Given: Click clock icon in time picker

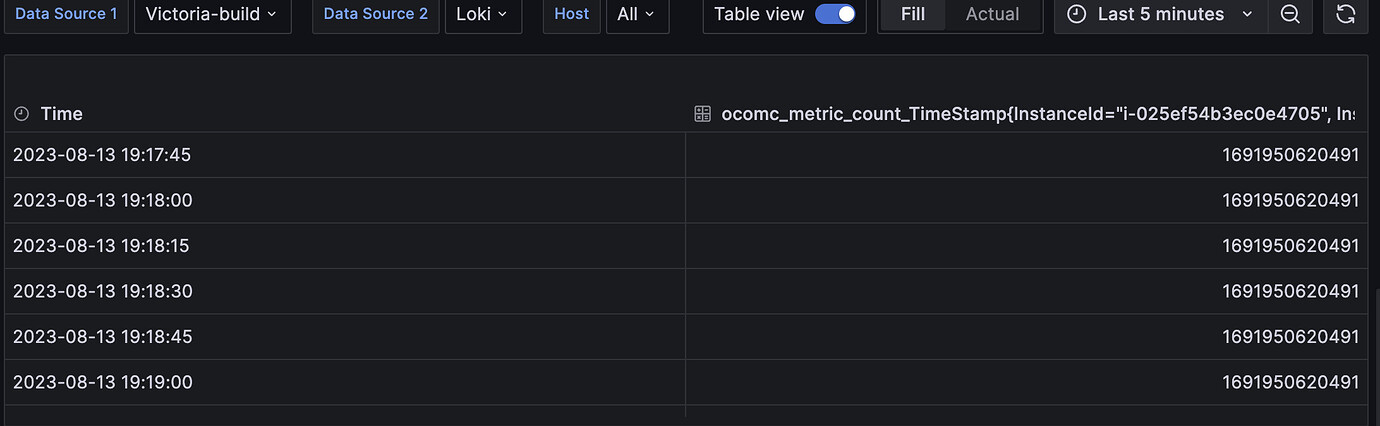Looking at the screenshot, I should 1076,15.
